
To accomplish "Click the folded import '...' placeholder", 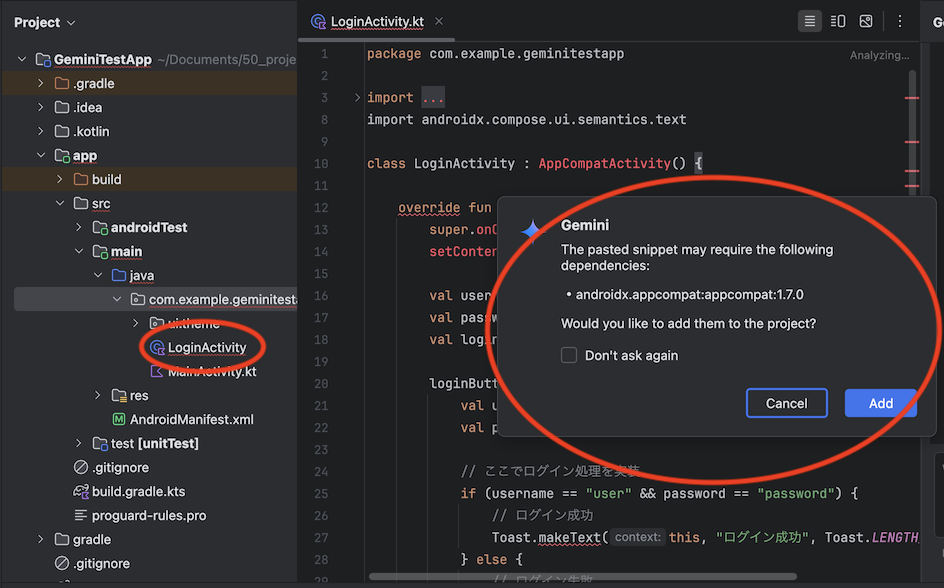I will [433, 97].
